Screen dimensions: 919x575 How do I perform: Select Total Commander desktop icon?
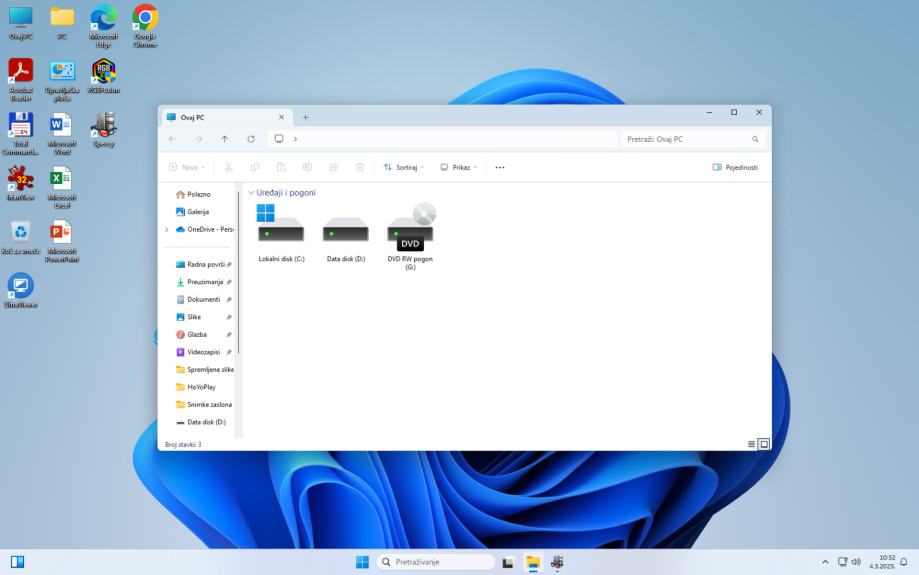coord(21,133)
